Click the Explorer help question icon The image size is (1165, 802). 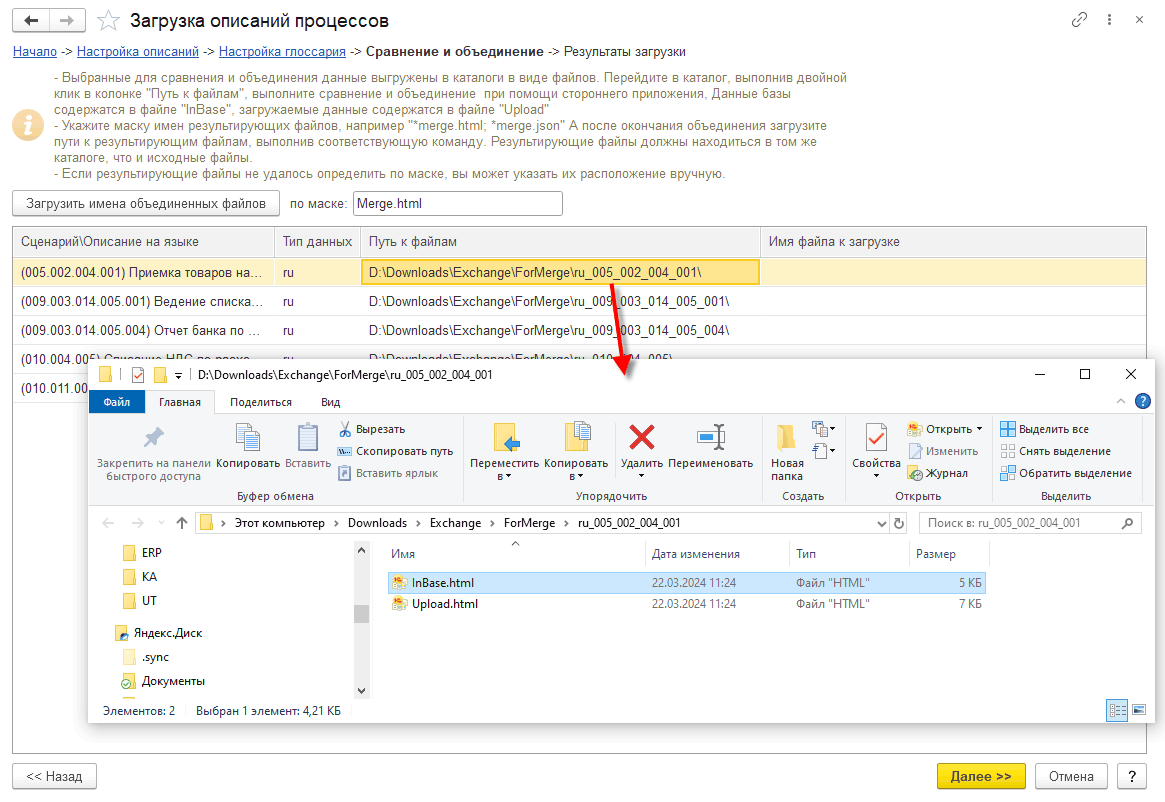[x=1143, y=401]
